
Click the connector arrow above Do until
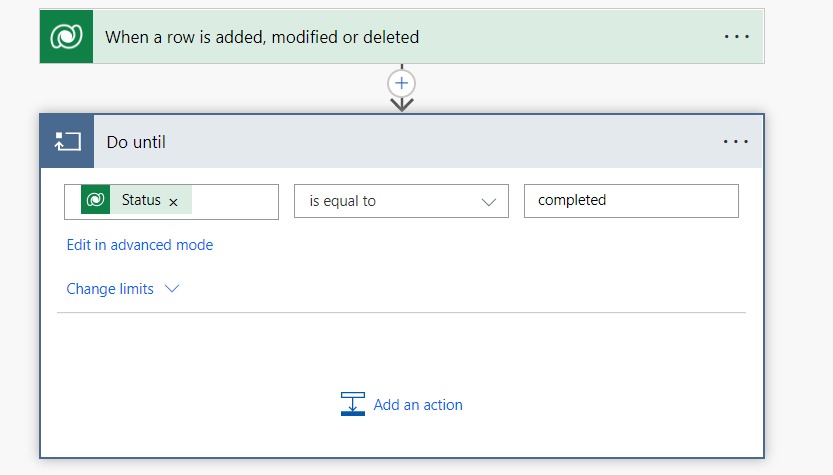[401, 104]
